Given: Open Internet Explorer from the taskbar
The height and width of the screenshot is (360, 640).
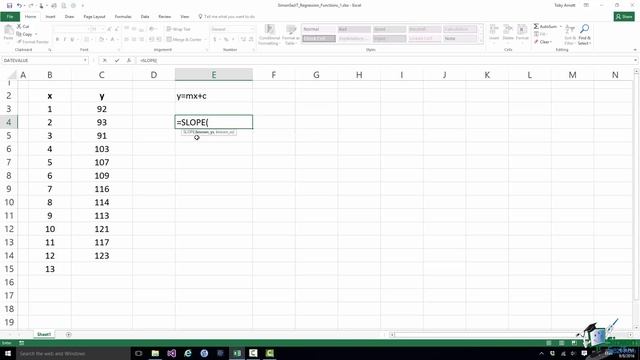Looking at the screenshot, I should 188,353.
